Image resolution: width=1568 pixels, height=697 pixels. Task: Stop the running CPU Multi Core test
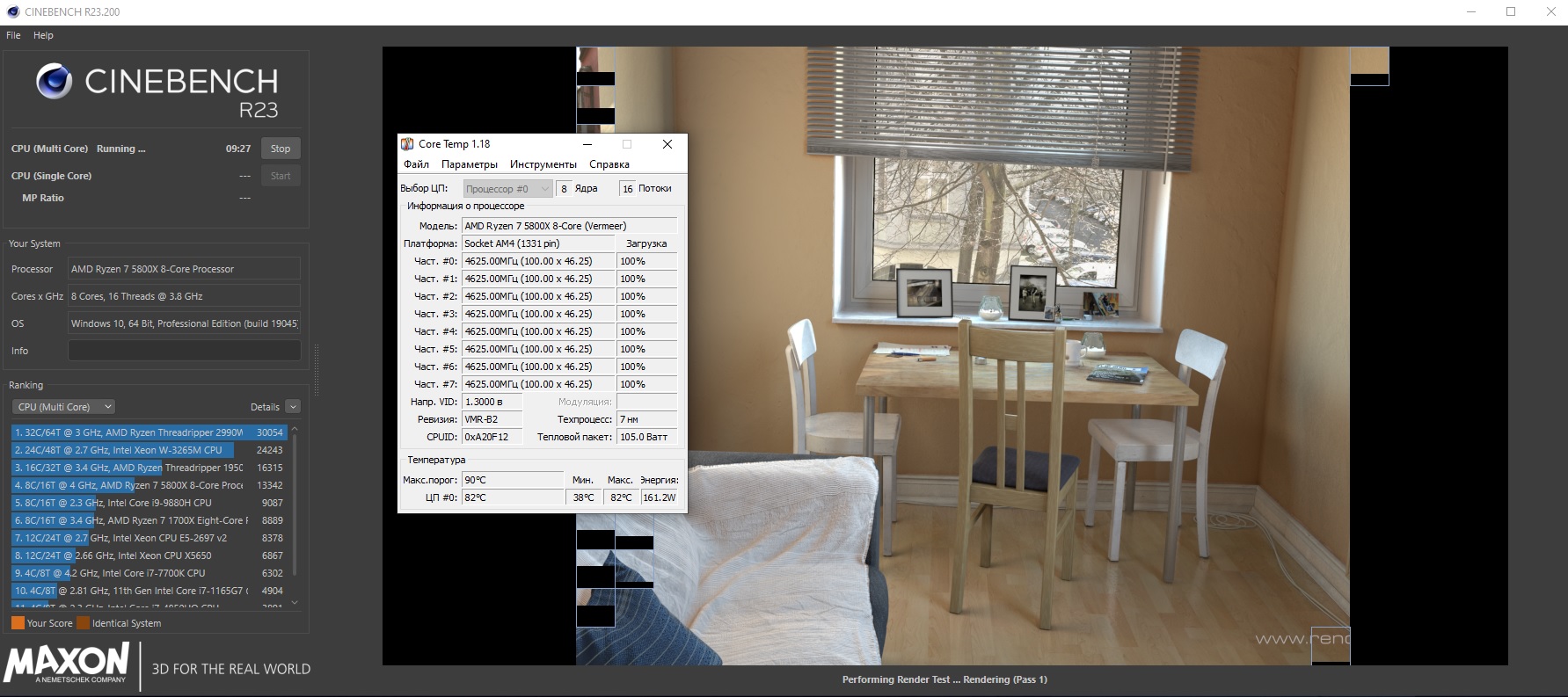pyautogui.click(x=281, y=149)
